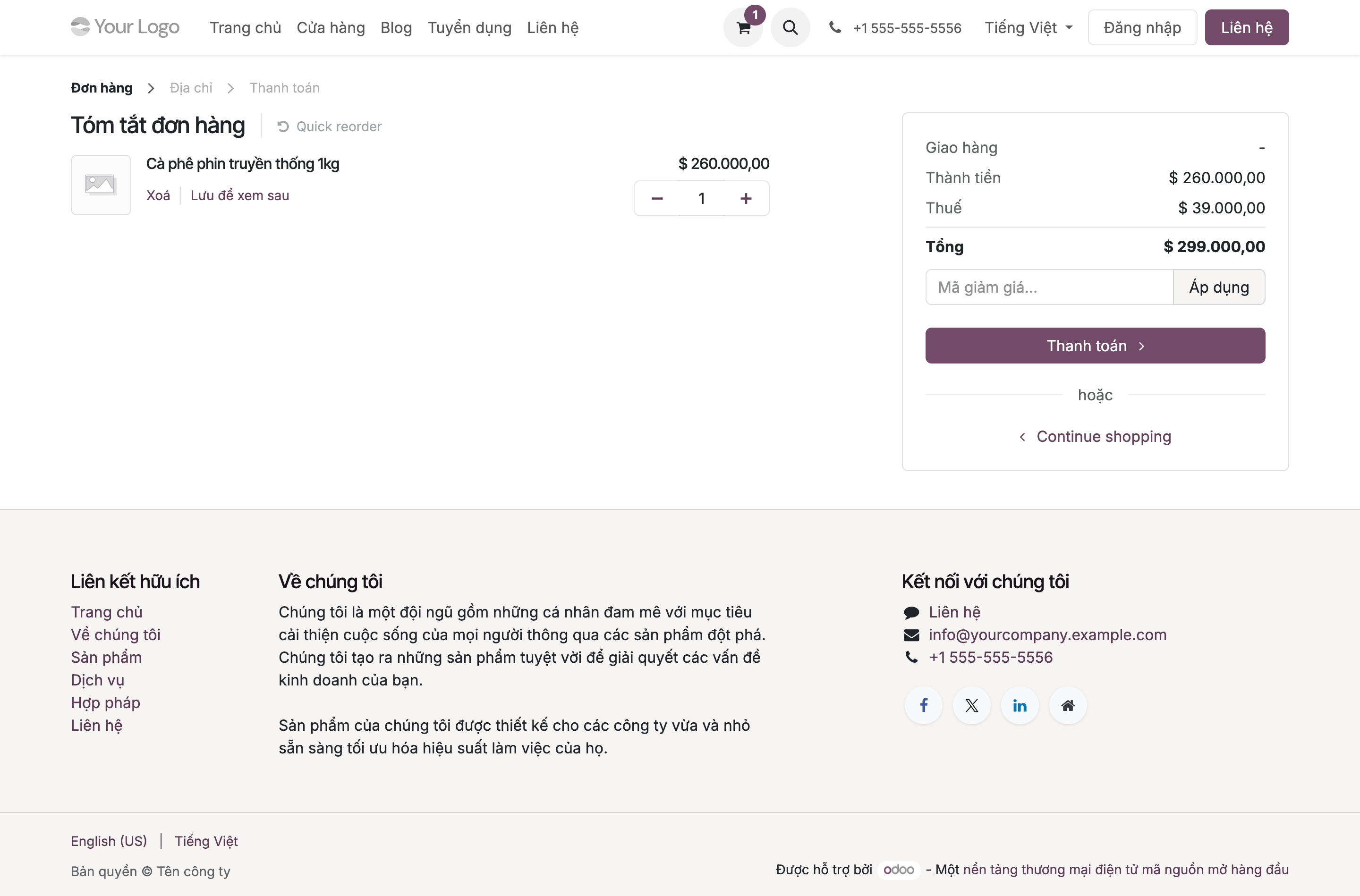Click the Quick reorder refresh link

click(x=329, y=127)
